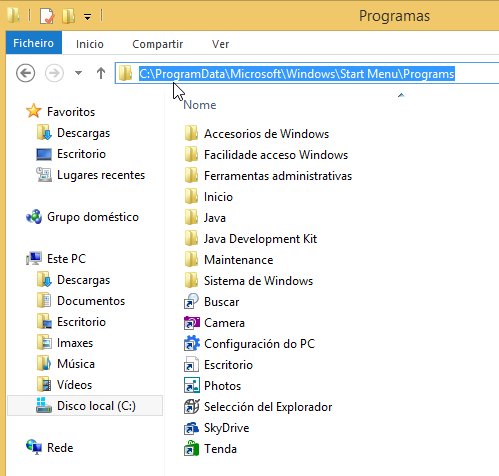Click the Properties icon in quick access toolbar
Viewport: 499px width, 476px height.
(x=47, y=16)
